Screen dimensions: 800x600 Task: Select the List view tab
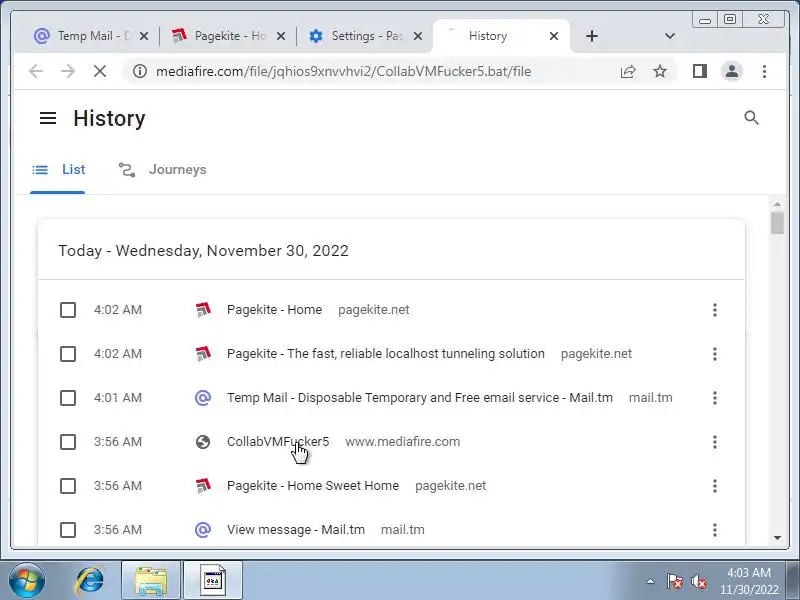(x=58, y=170)
